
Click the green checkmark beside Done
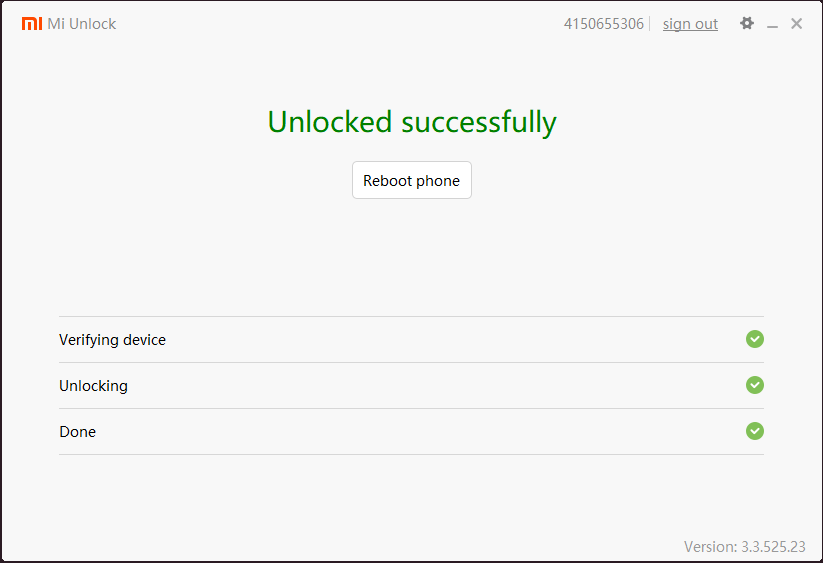(x=755, y=431)
